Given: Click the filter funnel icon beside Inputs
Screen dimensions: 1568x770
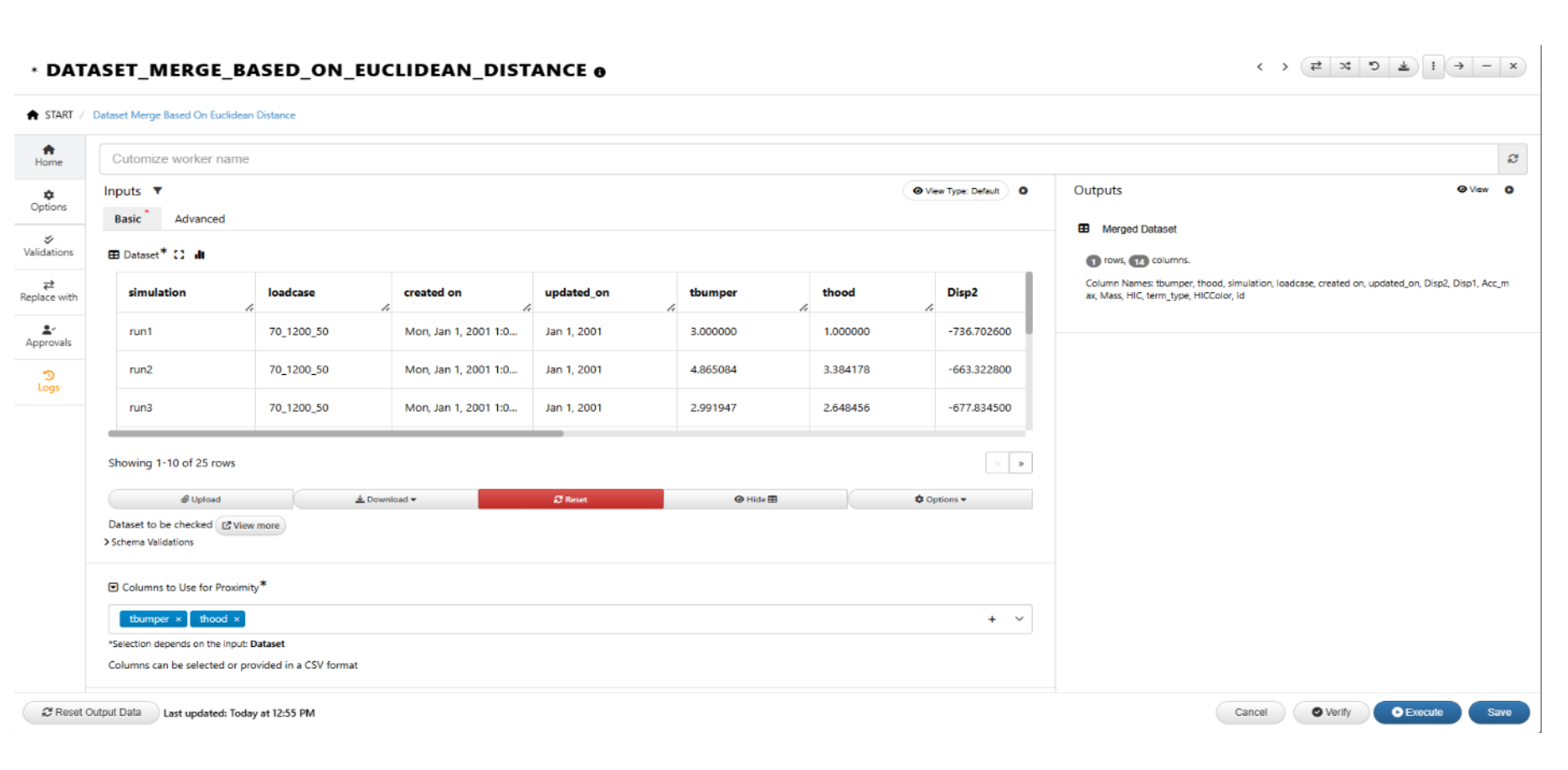Looking at the screenshot, I should 158,191.
